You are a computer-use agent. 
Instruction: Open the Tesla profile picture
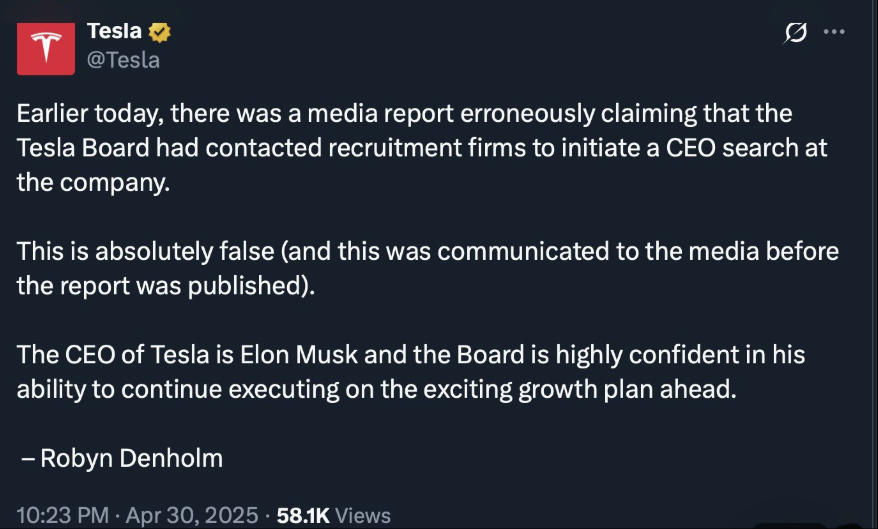coord(46,46)
